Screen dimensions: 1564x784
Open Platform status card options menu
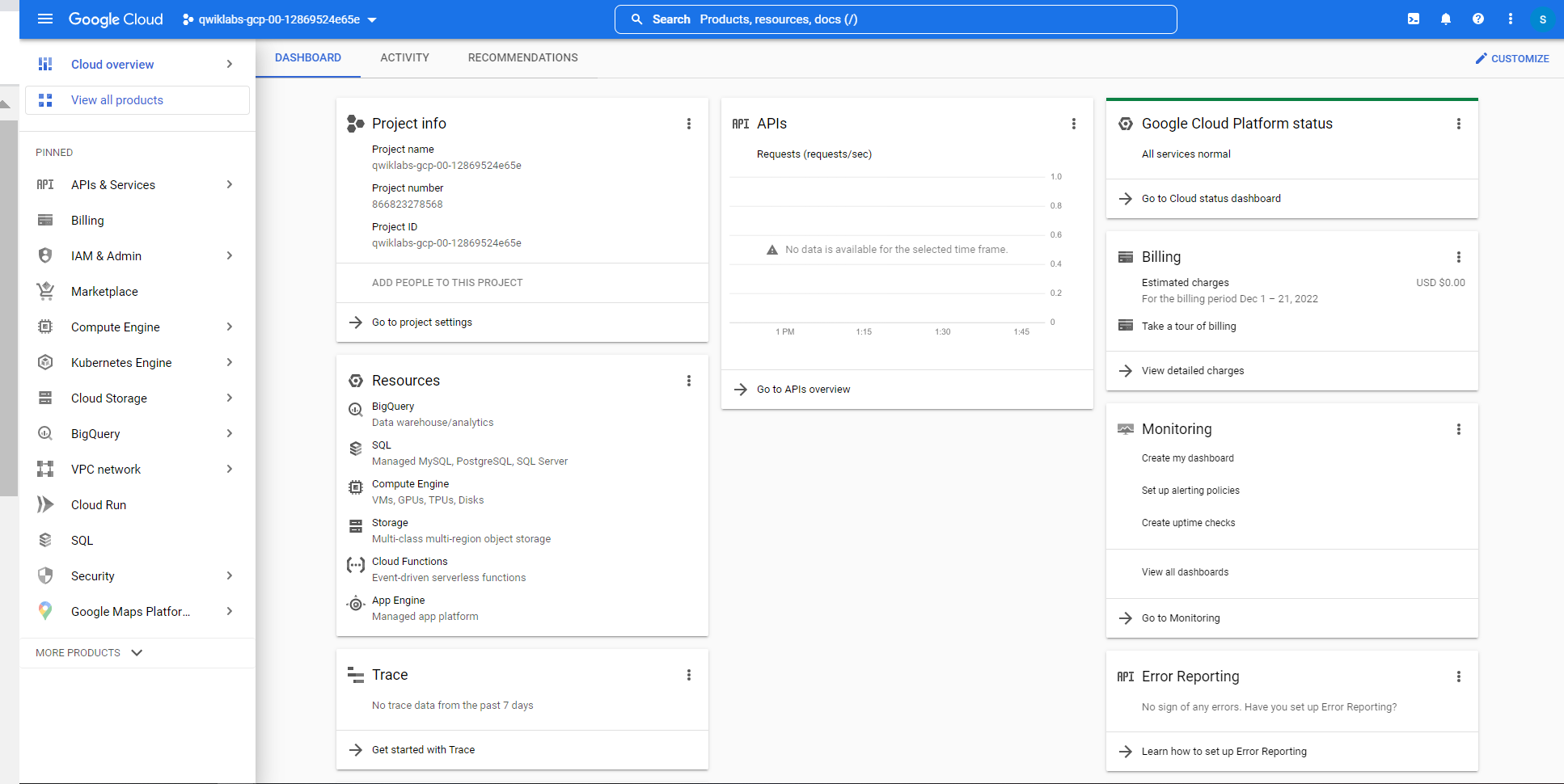coord(1459,124)
